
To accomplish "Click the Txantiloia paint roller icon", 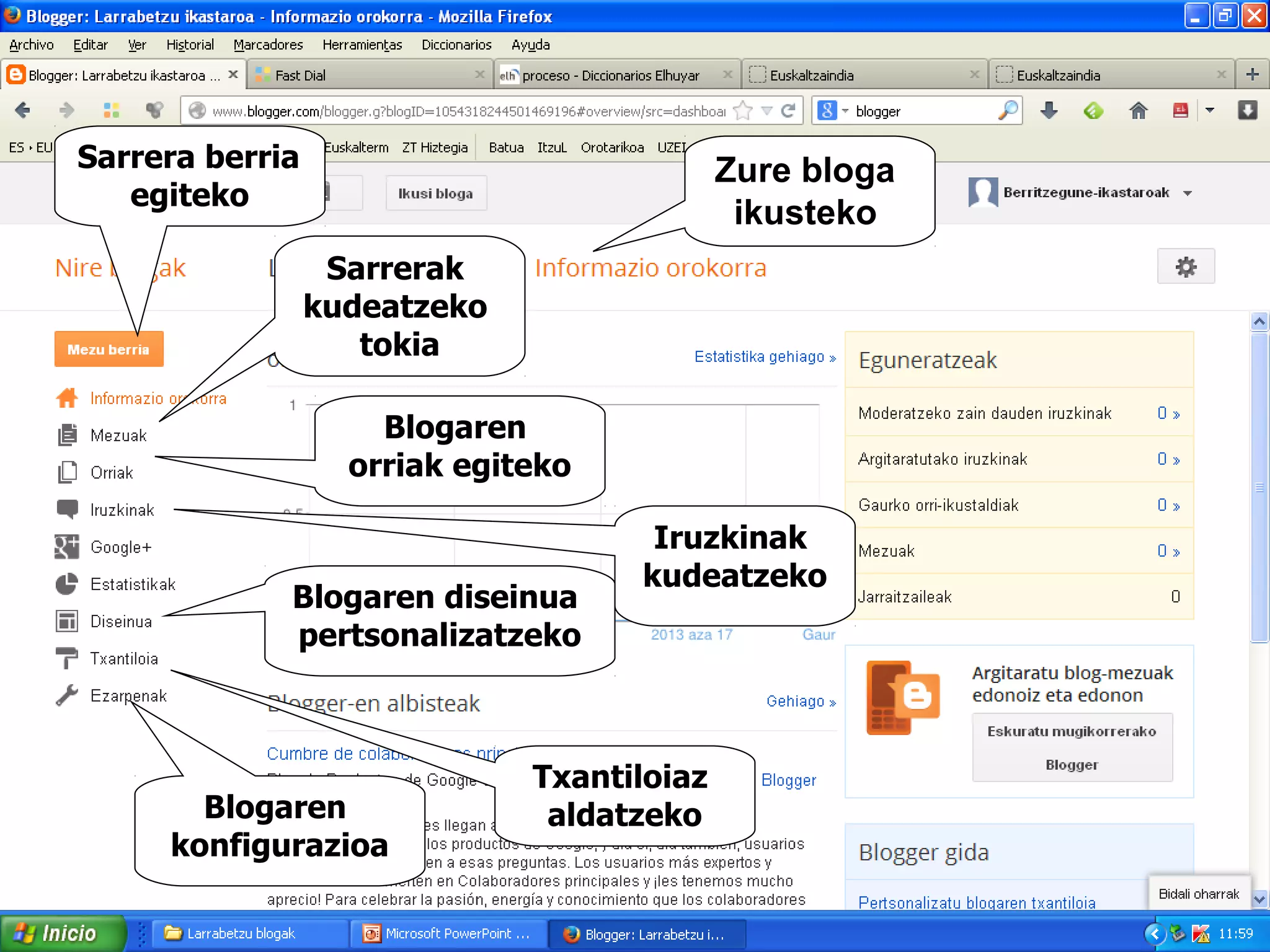I will tap(67, 658).
